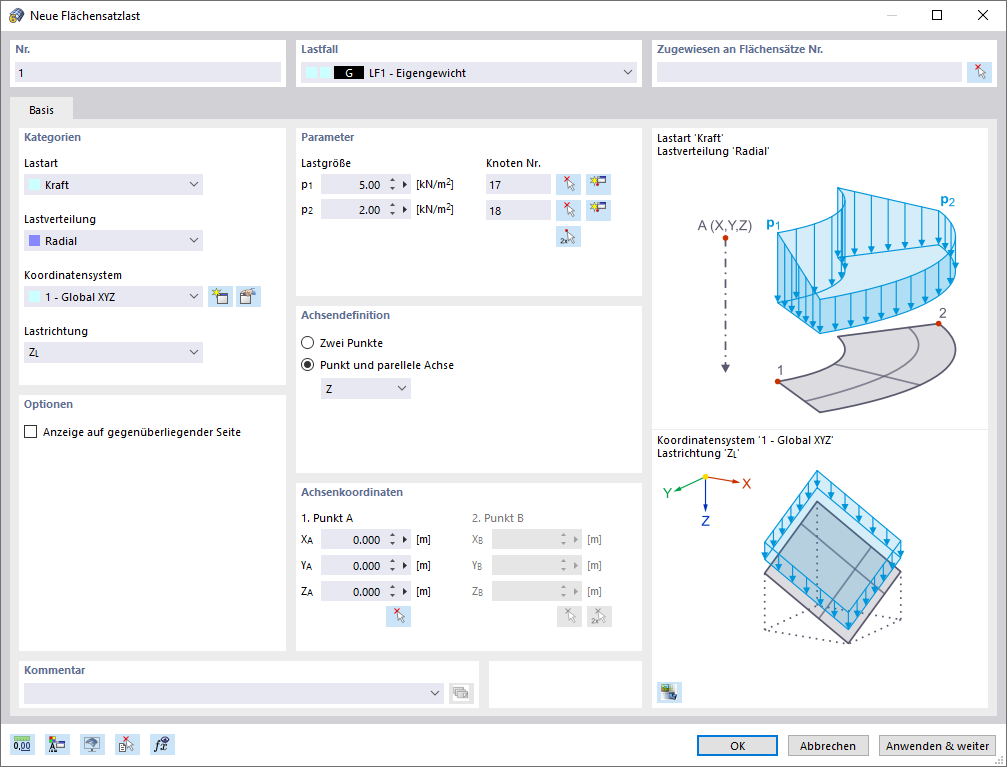The width and height of the screenshot is (1007, 767).
Task: Pick two nodes graphically at once
Action: (568, 236)
